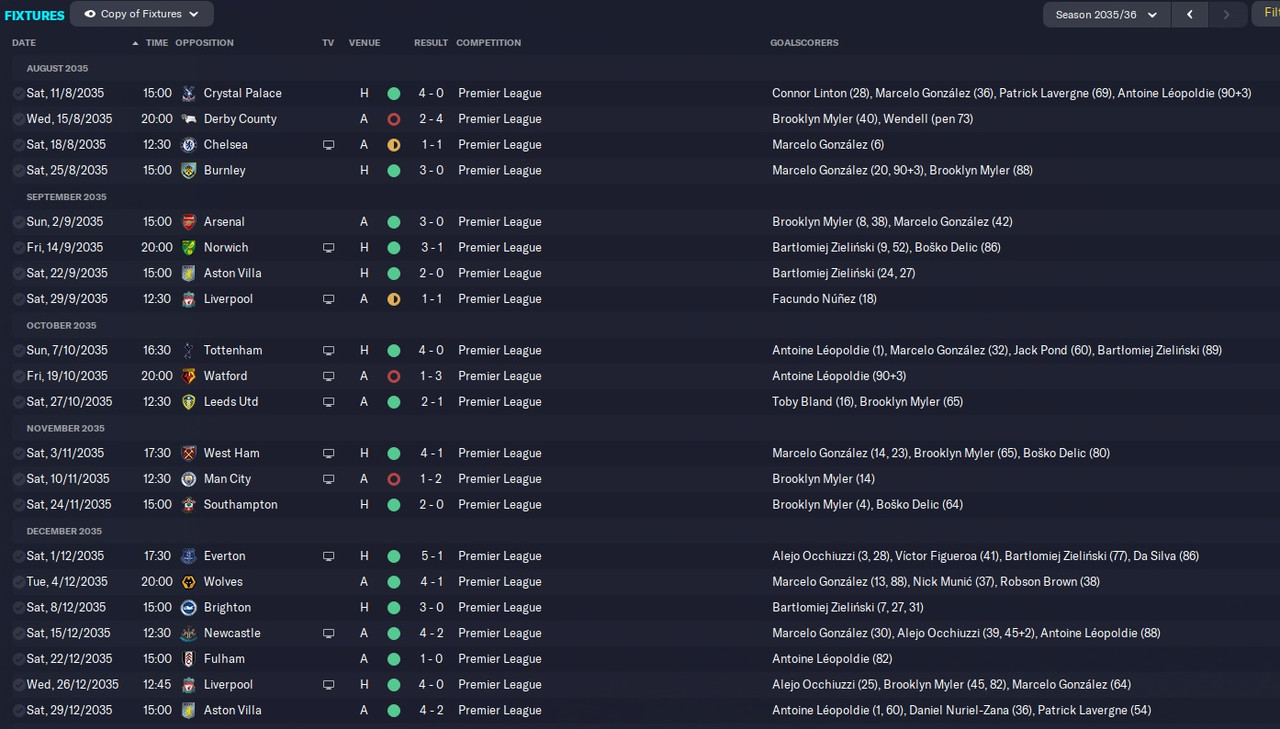
Task: Click TV icon for Man City match
Action: (x=328, y=479)
